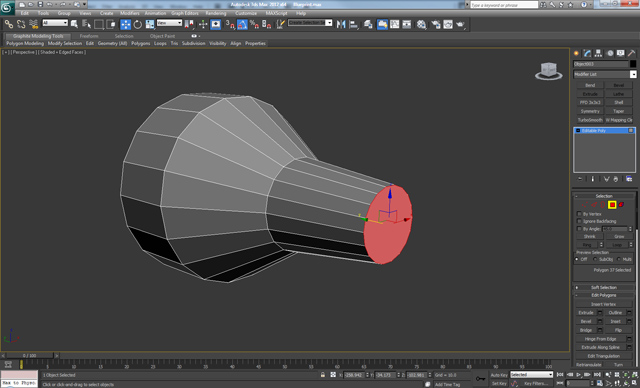Click the Toggle Key Mode key icon
The height and width of the screenshot is (388, 640).
480,379
